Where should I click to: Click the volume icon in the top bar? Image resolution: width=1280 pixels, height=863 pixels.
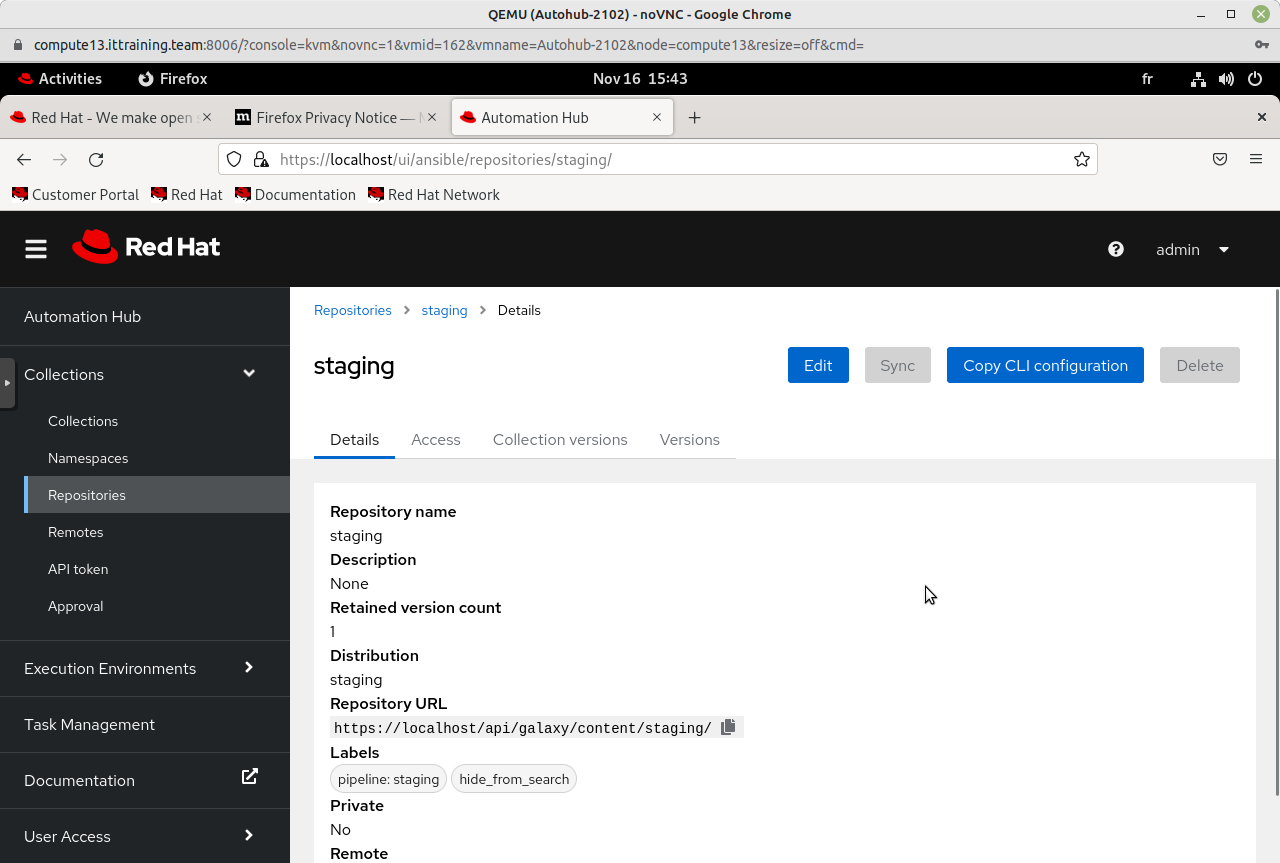(1227, 79)
